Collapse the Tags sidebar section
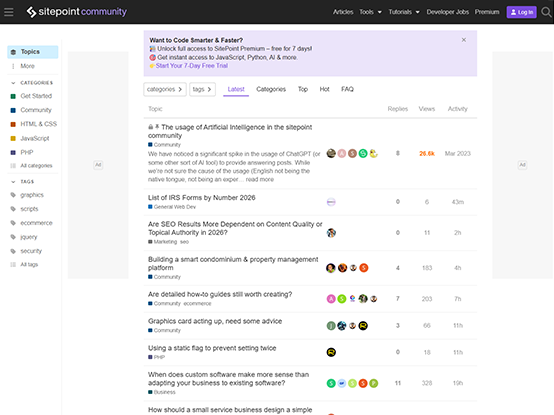The width and height of the screenshot is (554, 415). click(23, 182)
